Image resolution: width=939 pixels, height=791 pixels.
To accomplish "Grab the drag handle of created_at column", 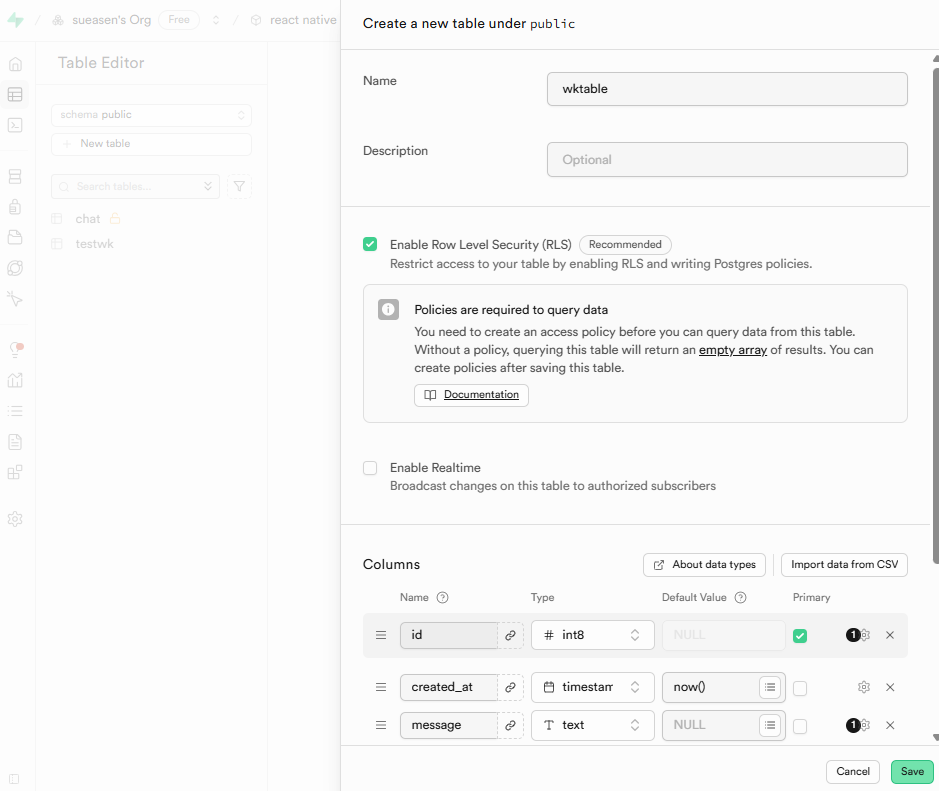I will pyautogui.click(x=381, y=687).
